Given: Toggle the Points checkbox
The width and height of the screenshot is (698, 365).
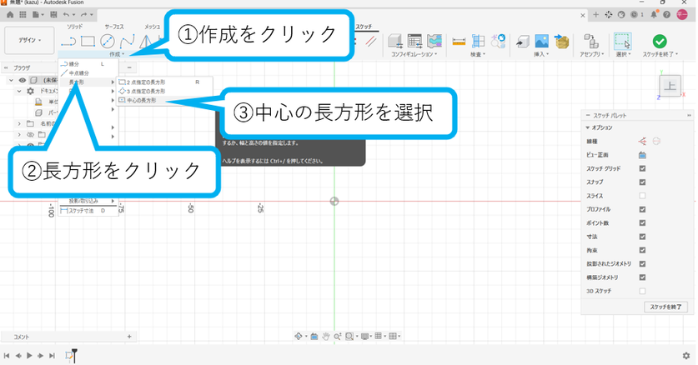Looking at the screenshot, I should (642, 223).
